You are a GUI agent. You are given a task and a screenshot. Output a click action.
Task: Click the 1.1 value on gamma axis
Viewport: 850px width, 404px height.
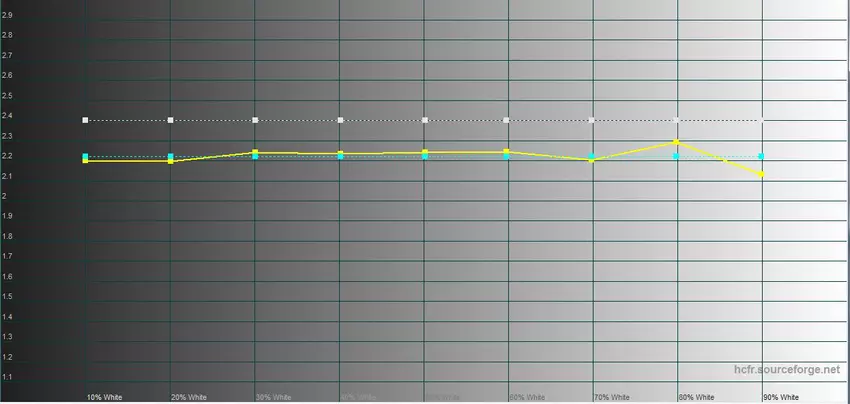pos(8,377)
